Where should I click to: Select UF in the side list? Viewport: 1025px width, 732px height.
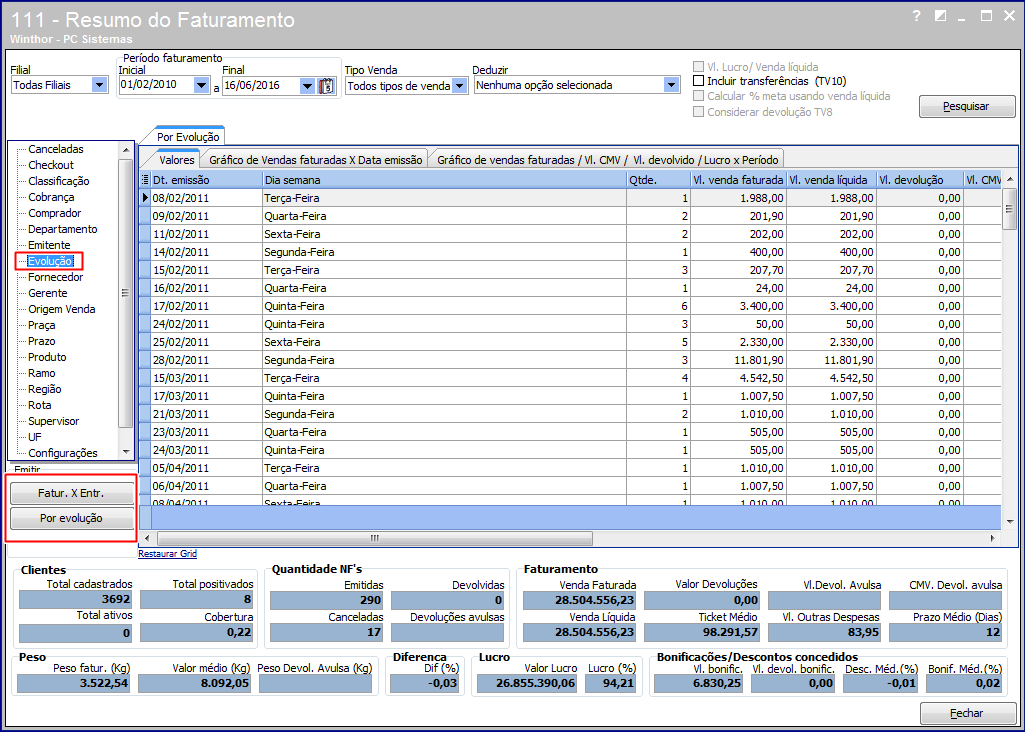point(35,437)
